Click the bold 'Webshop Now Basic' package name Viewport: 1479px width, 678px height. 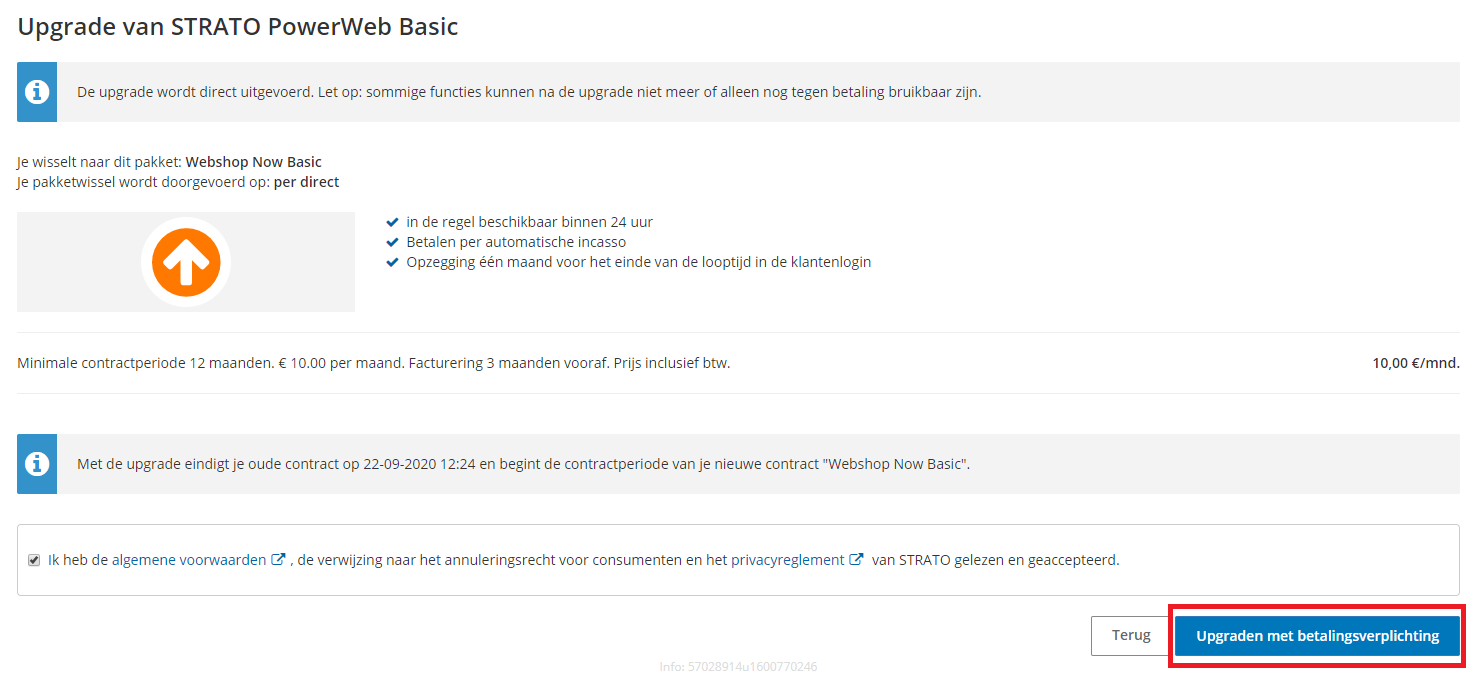[x=254, y=162]
